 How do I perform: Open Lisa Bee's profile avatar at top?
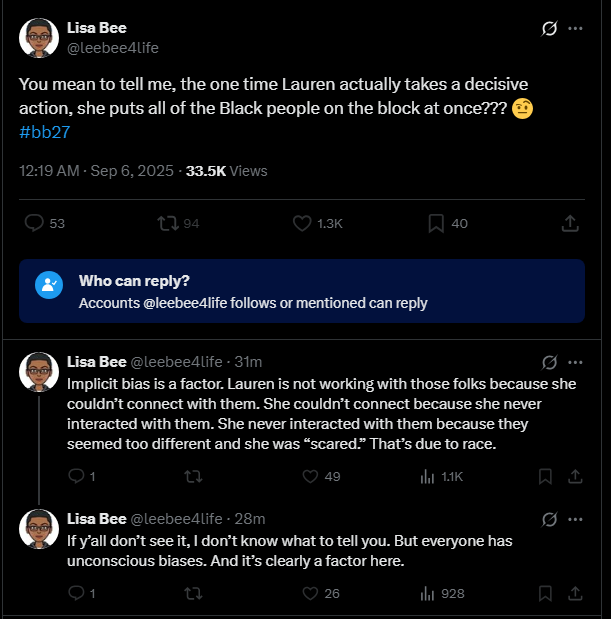point(38,38)
